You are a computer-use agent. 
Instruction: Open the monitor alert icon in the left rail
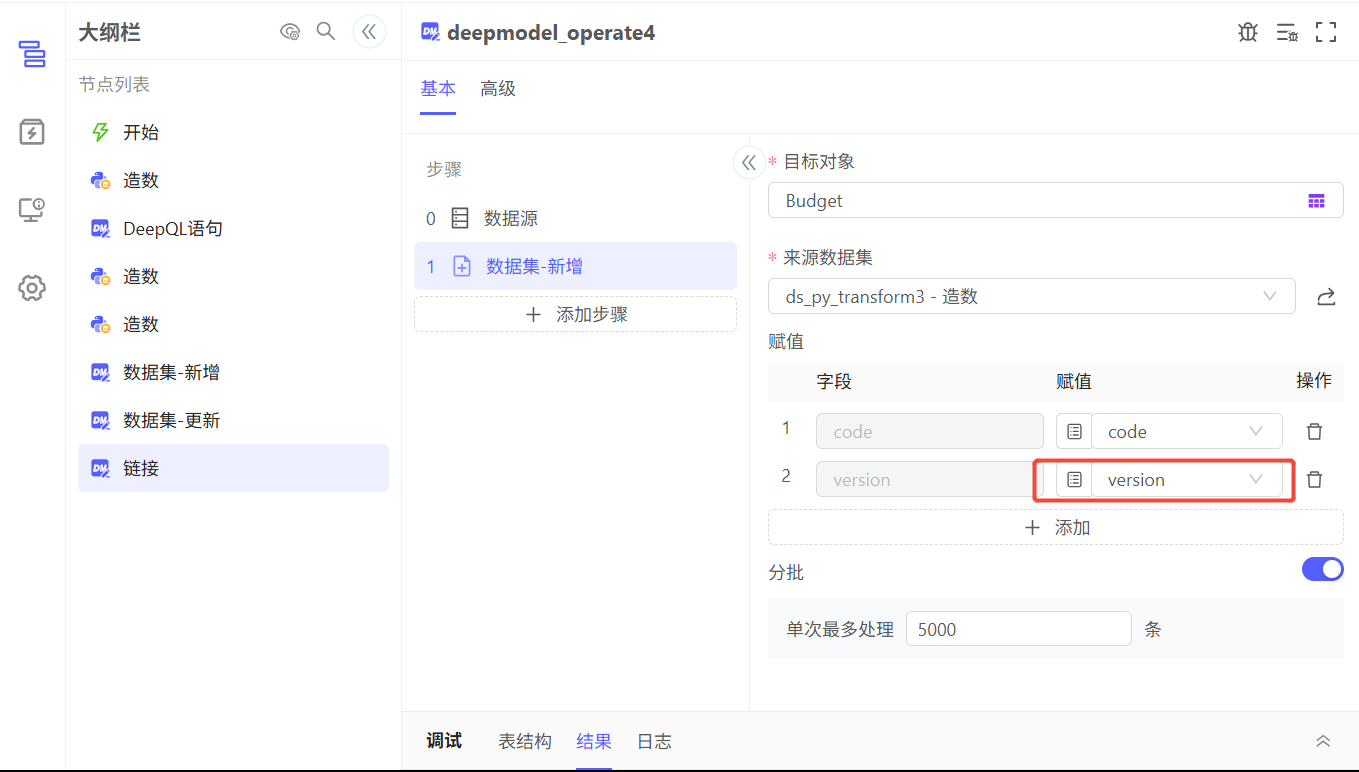point(32,210)
